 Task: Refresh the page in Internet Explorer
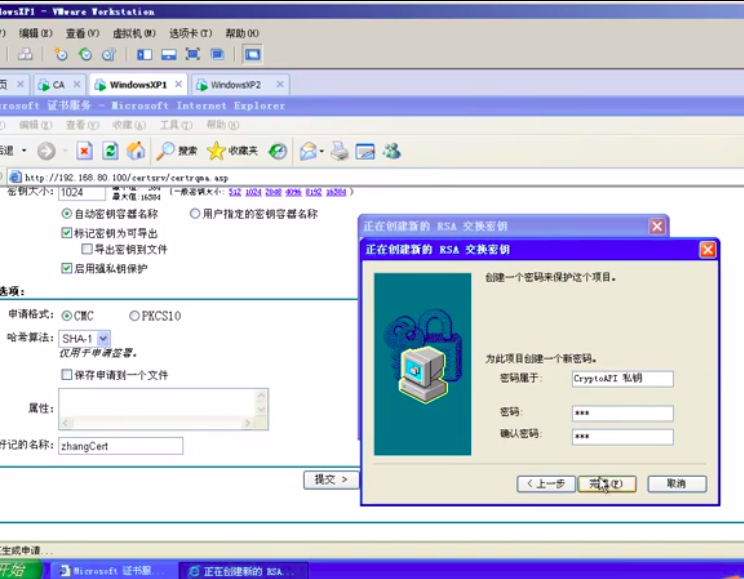pos(110,151)
